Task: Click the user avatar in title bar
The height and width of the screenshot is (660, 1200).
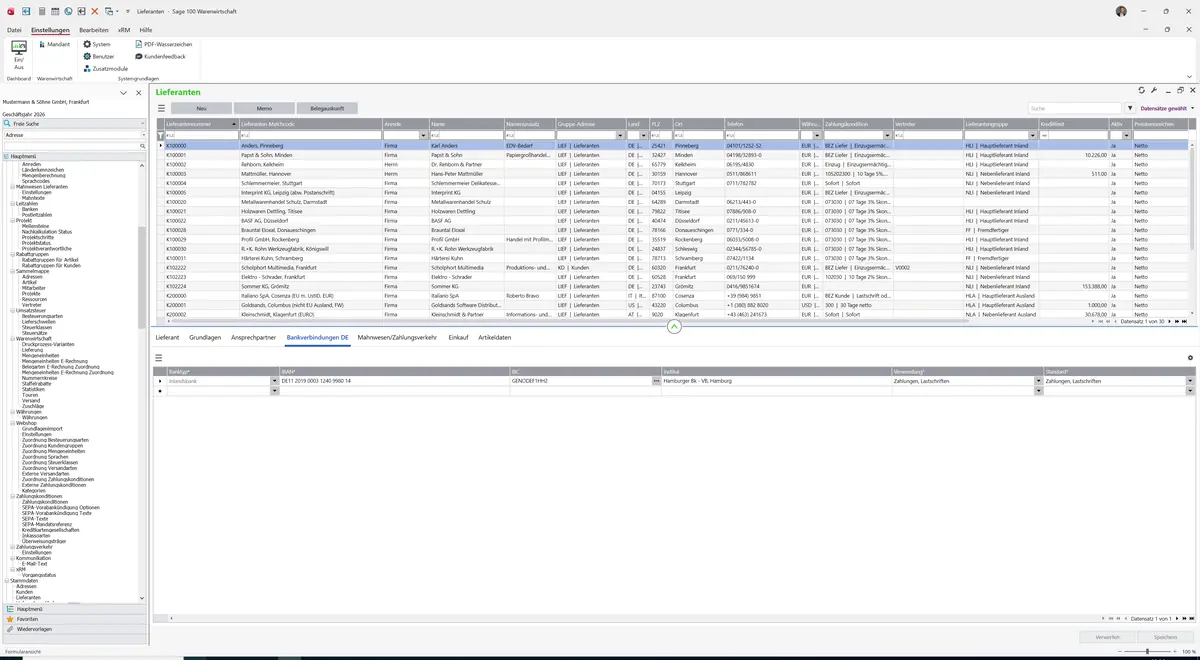Action: 1121,11
